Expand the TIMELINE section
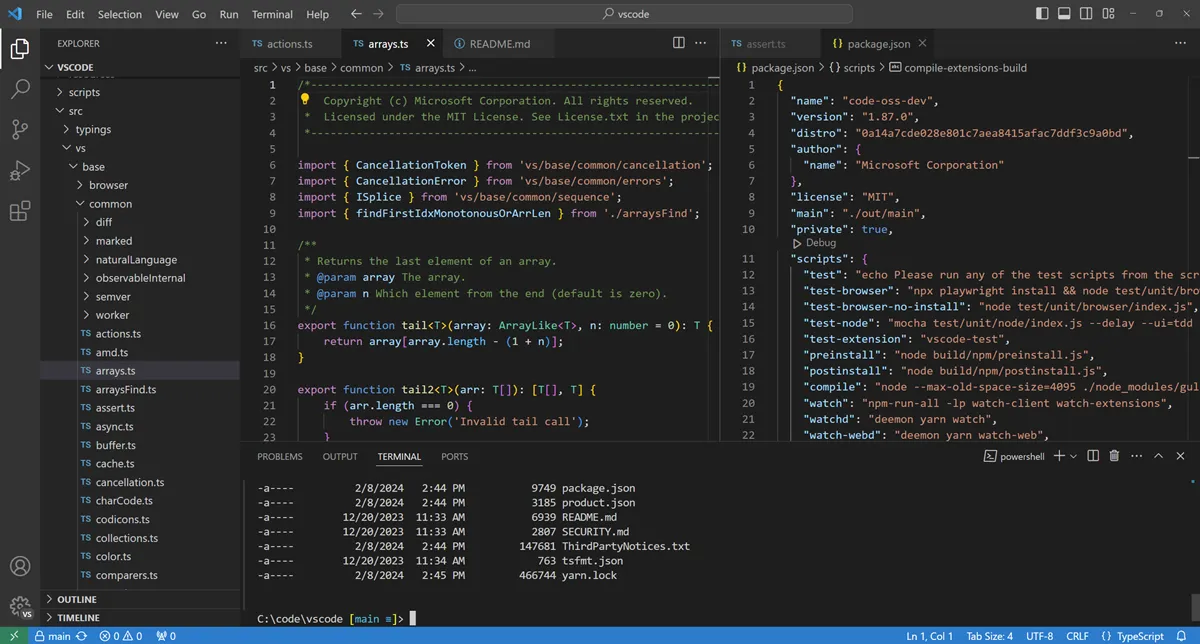 tap(140, 618)
